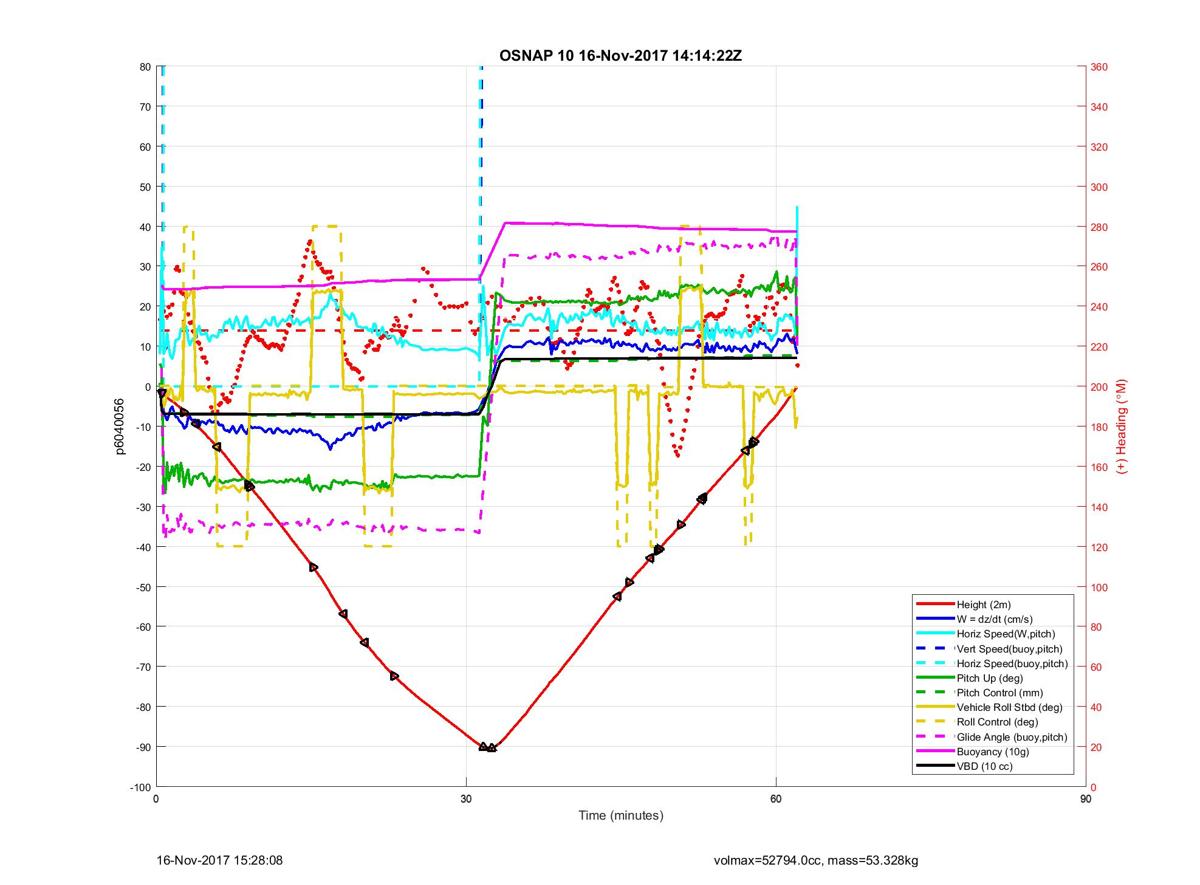The image size is (1200, 885).
Task: Click the "Horiz Speed(W,pitch)" legend label
Action: click(1006, 634)
